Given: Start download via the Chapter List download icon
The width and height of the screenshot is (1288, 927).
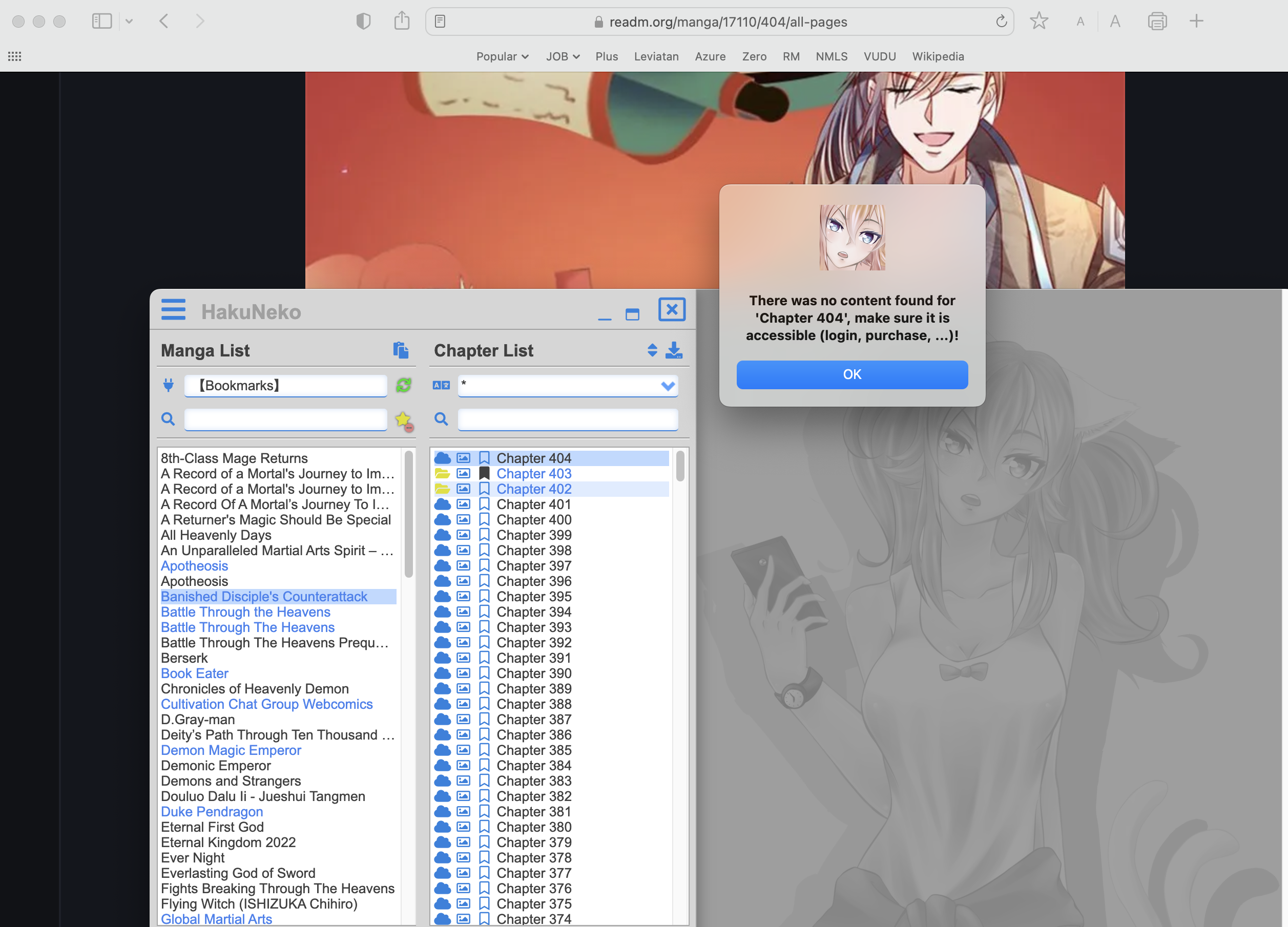Looking at the screenshot, I should (x=674, y=350).
